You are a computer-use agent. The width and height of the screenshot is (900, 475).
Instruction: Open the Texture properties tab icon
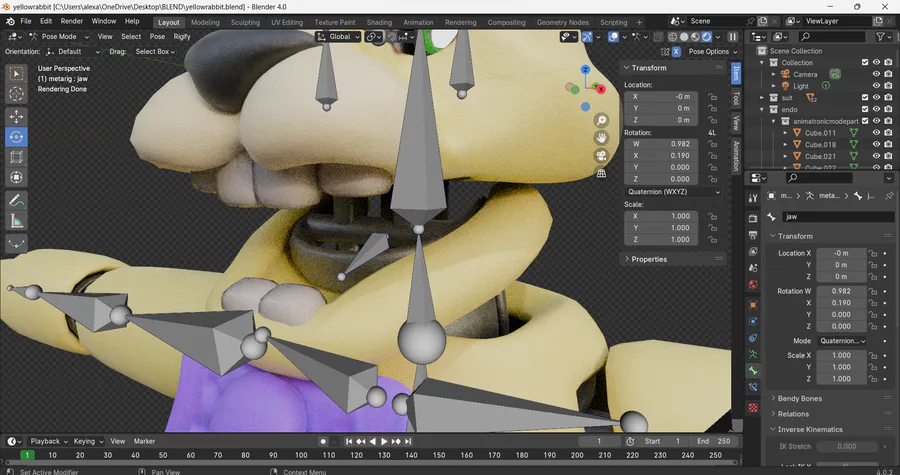coord(753,408)
